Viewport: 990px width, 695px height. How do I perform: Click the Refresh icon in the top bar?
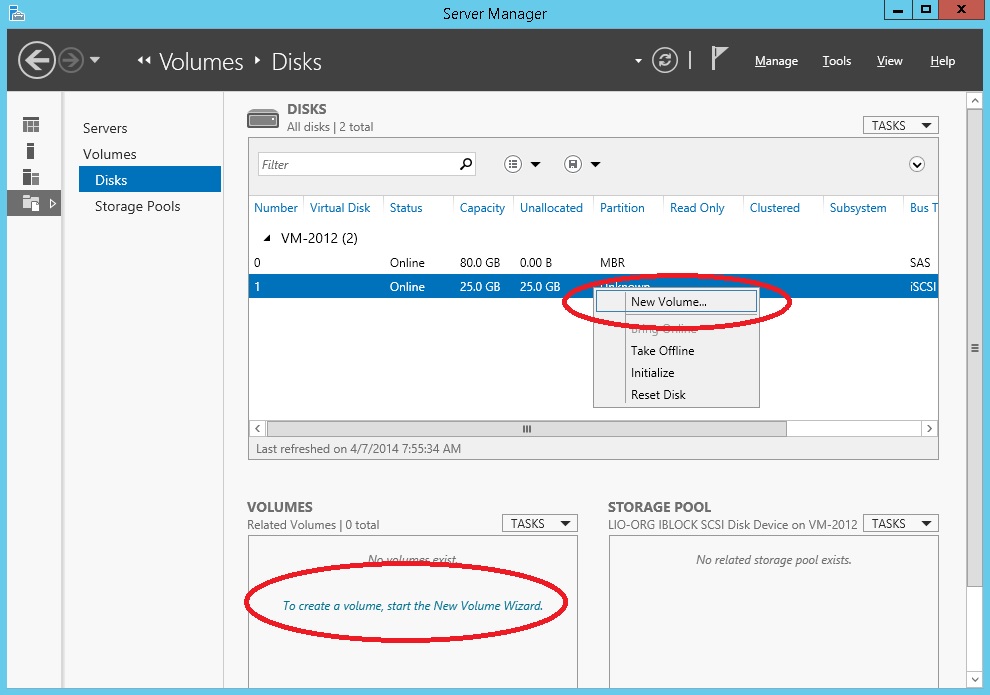pos(665,60)
